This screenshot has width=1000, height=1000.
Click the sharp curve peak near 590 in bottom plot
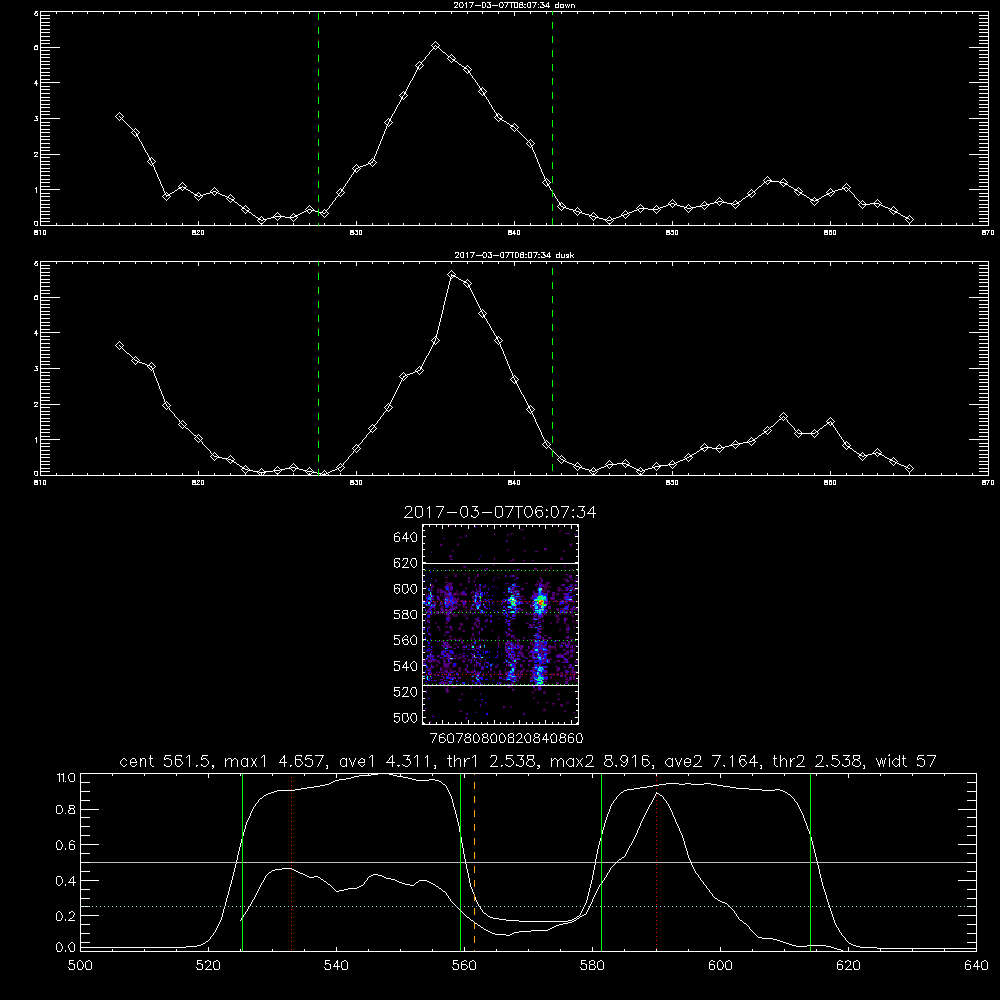pyautogui.click(x=656, y=793)
